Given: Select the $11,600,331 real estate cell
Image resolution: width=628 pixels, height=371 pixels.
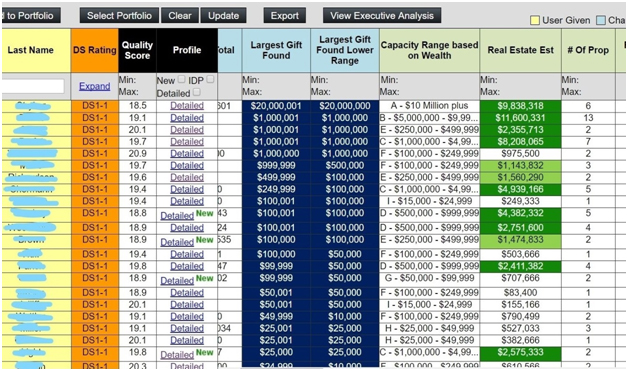Looking at the screenshot, I should click(x=520, y=118).
